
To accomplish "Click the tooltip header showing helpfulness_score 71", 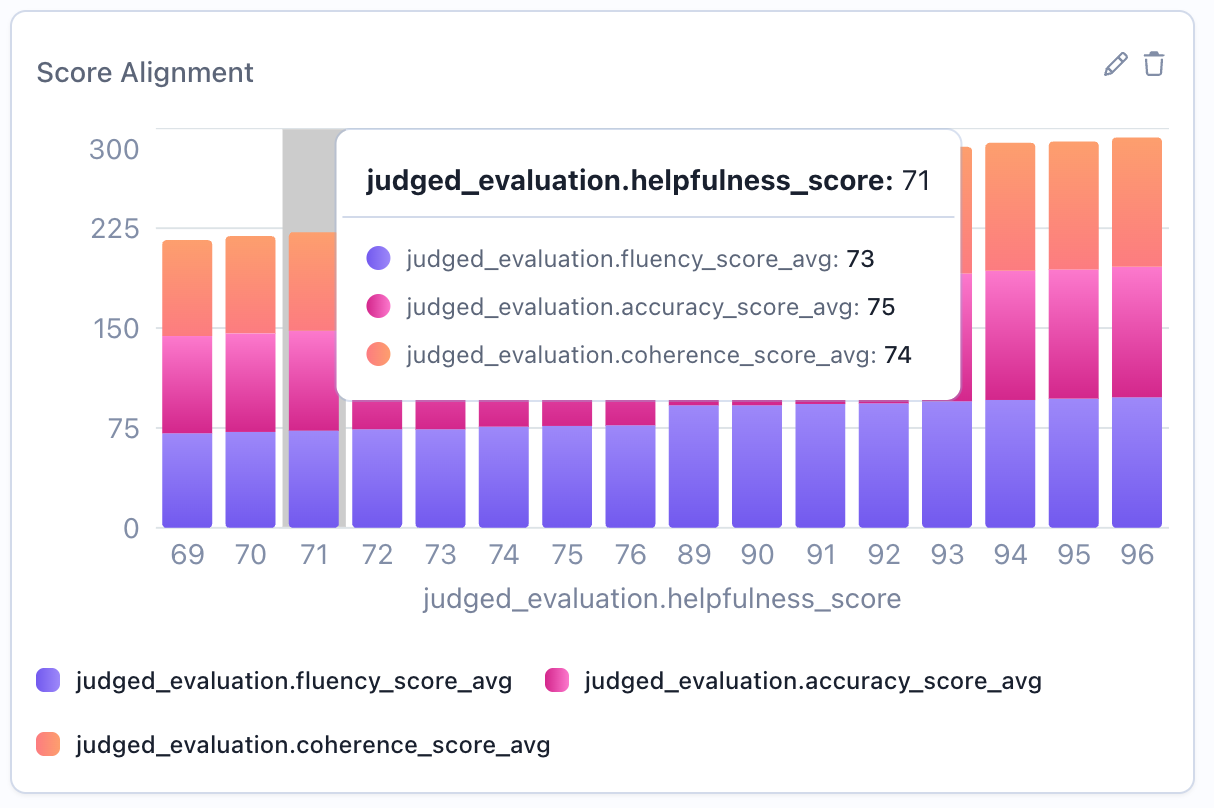I will point(648,181).
